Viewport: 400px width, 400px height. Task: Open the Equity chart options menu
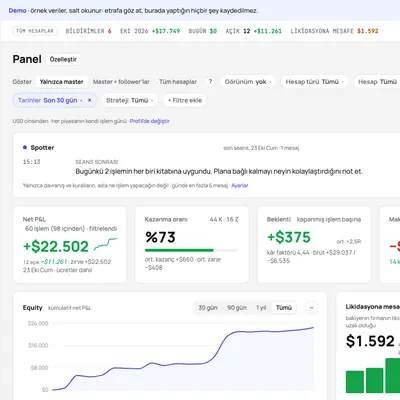click(x=312, y=308)
